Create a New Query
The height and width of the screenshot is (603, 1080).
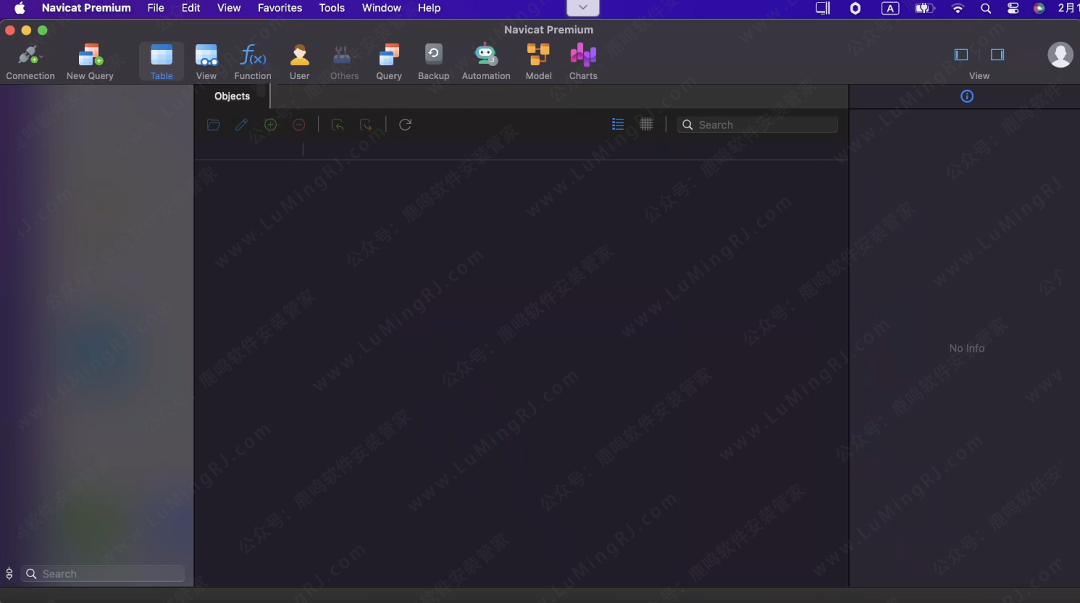pyautogui.click(x=90, y=61)
